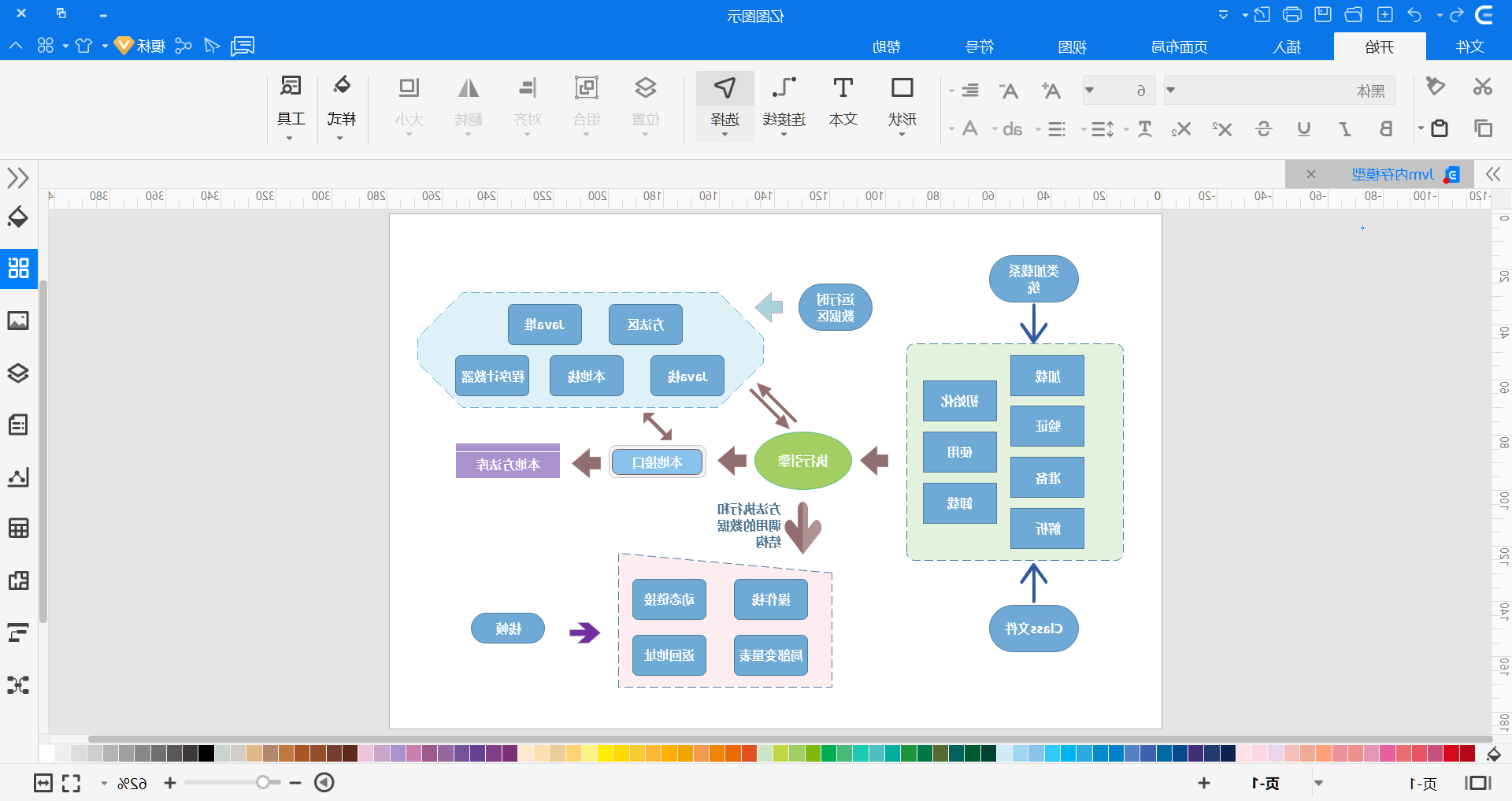Expand the 样式 style dropdown
Image resolution: width=1512 pixels, height=801 pixels.
tap(340, 138)
